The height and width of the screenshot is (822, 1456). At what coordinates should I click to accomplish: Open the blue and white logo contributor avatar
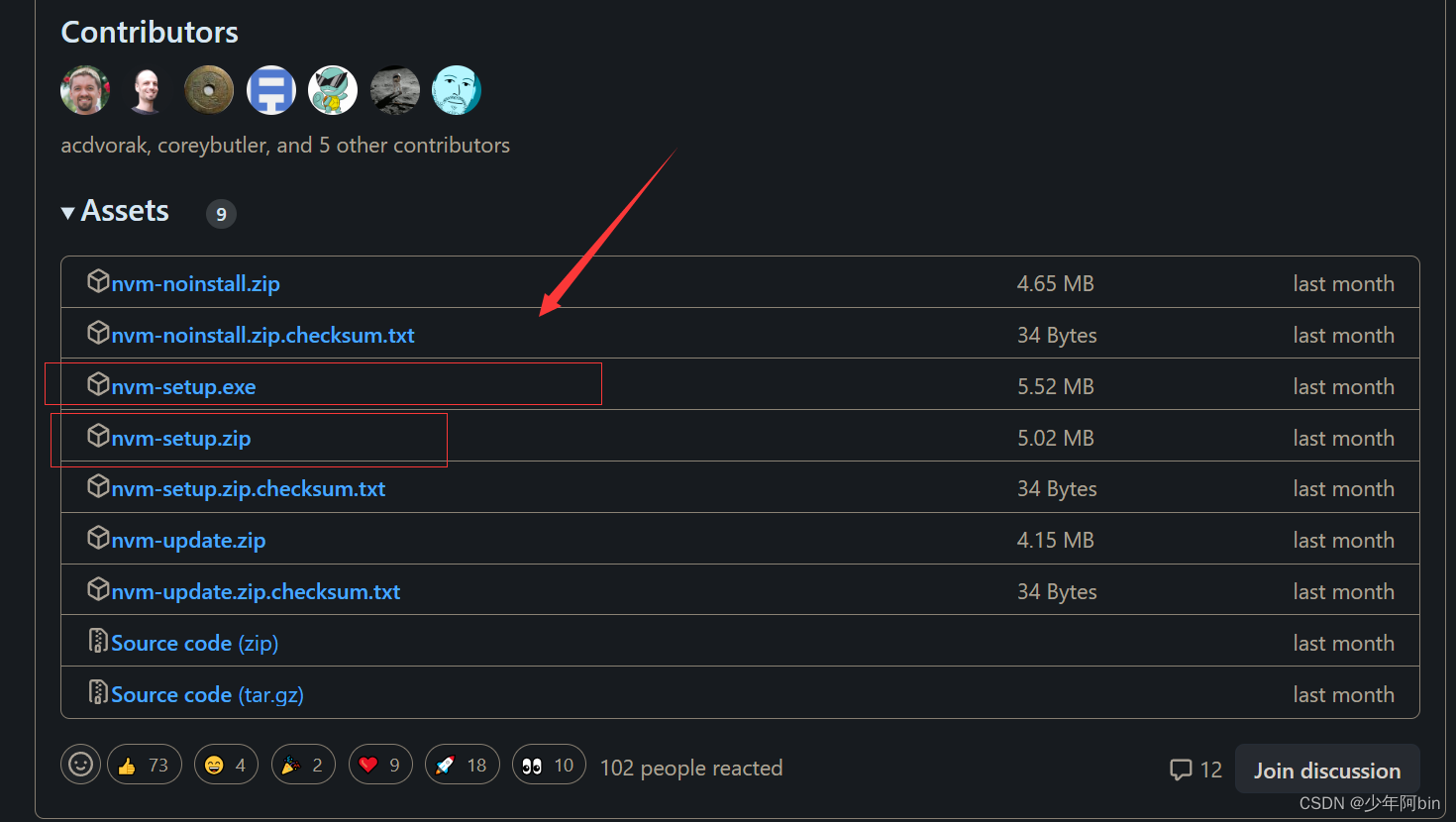(x=271, y=90)
